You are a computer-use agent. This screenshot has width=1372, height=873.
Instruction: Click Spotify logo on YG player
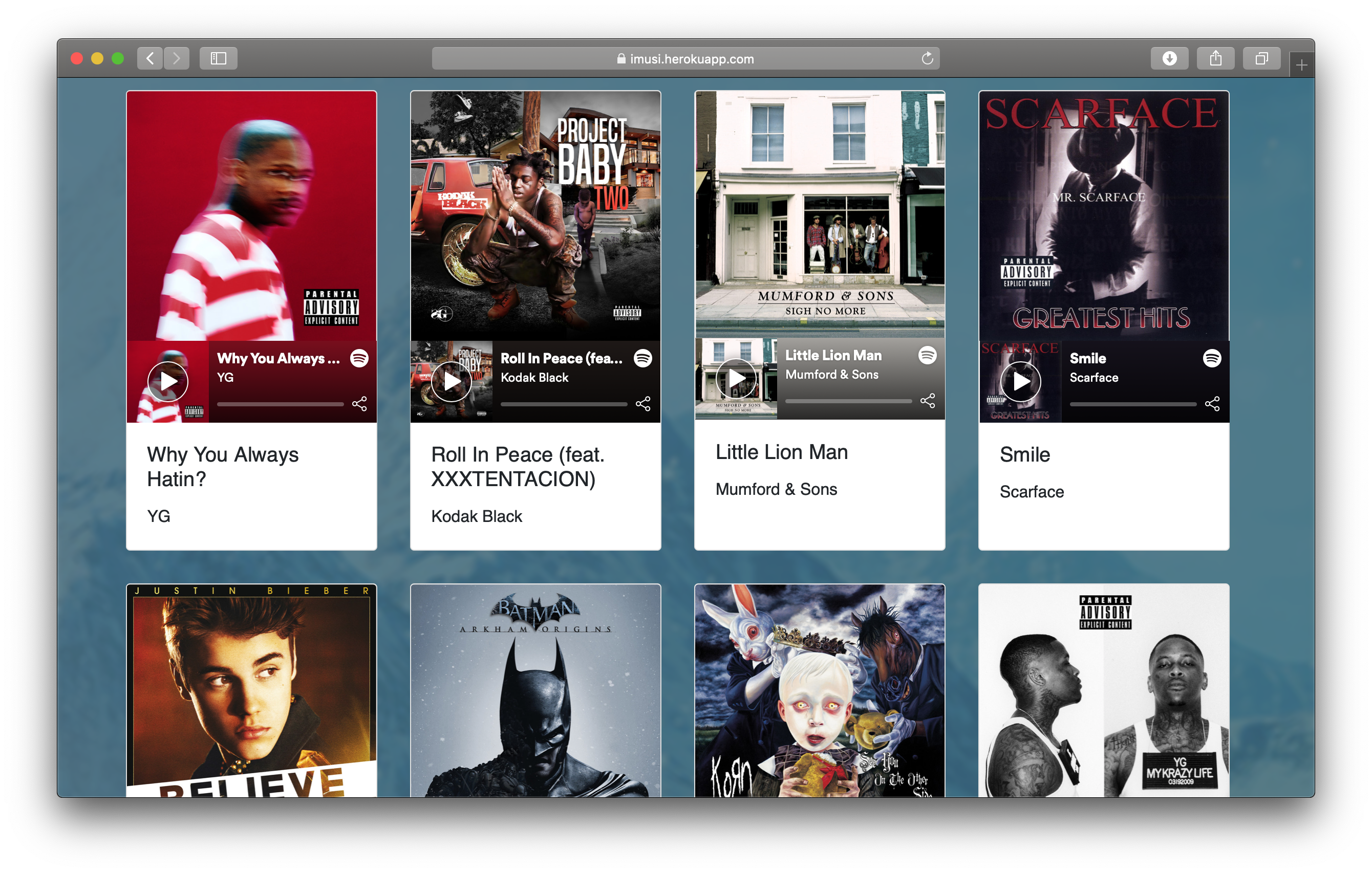point(359,358)
